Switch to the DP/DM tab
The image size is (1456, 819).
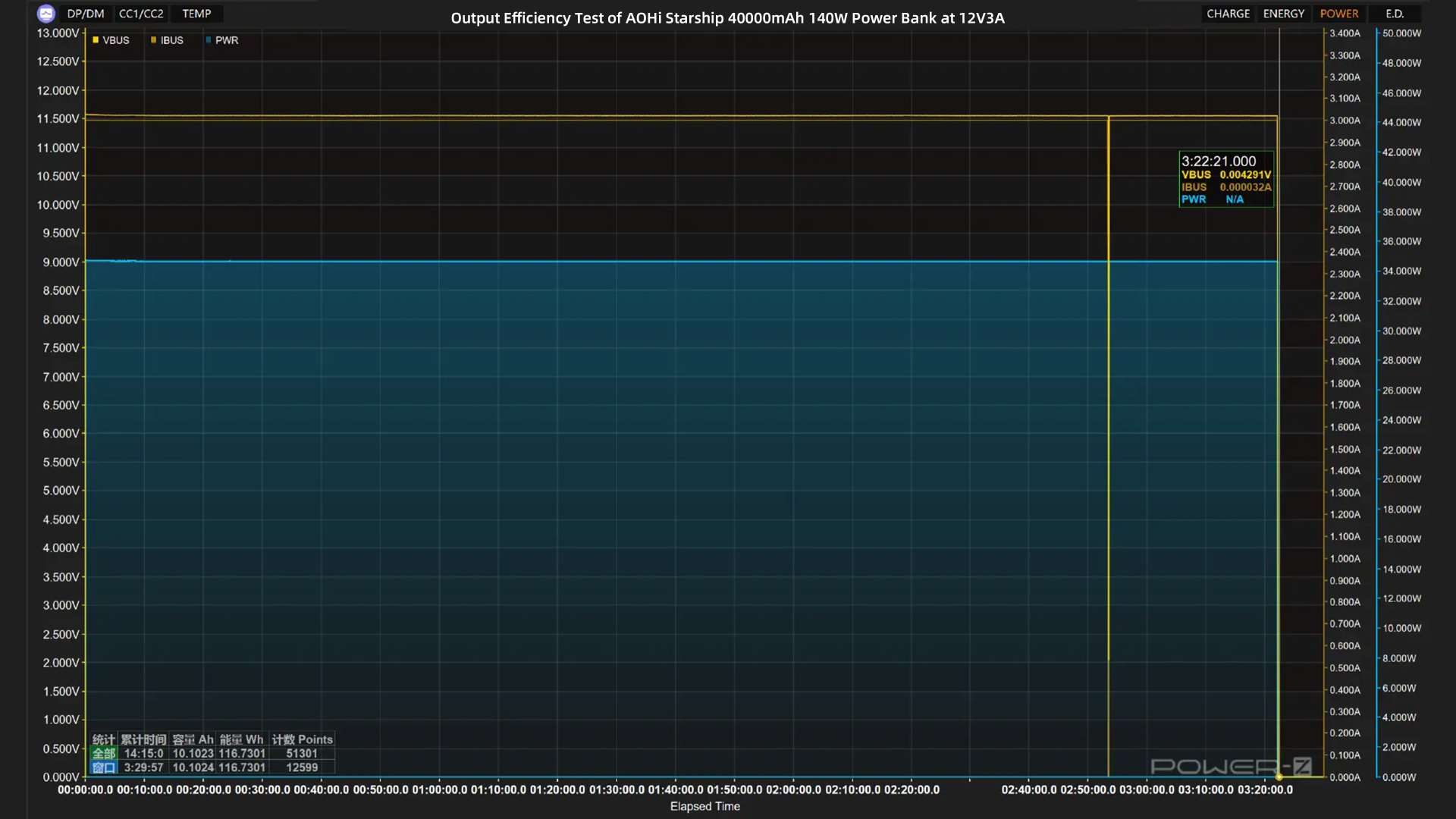point(86,14)
